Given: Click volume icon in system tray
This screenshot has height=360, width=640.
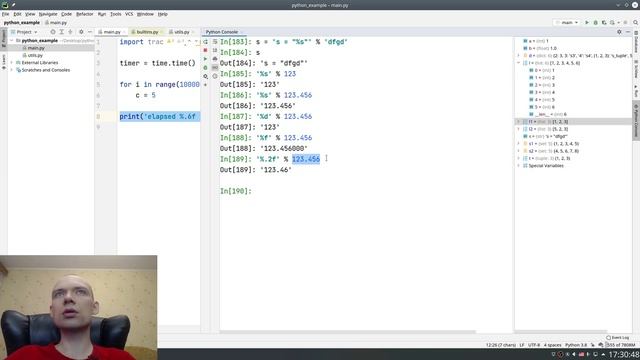Looking at the screenshot, I should pos(574,354).
